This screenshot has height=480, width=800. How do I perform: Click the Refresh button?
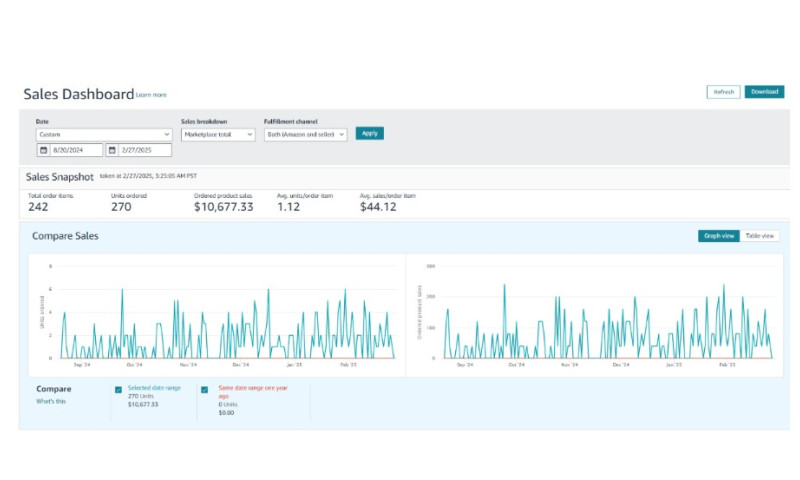723,92
